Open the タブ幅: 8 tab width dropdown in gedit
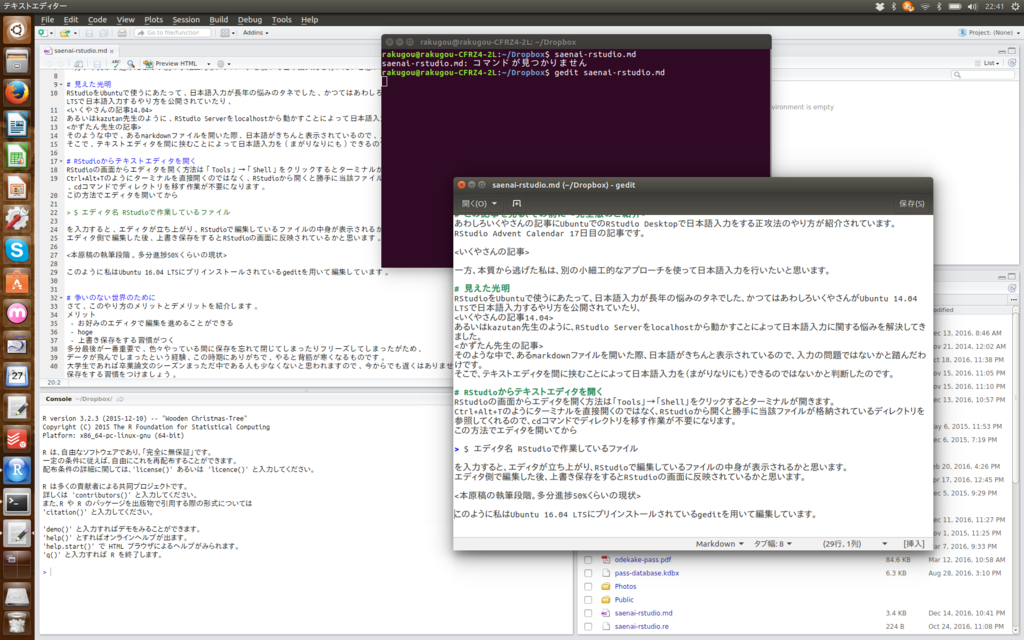The image size is (1024, 640). (773, 543)
